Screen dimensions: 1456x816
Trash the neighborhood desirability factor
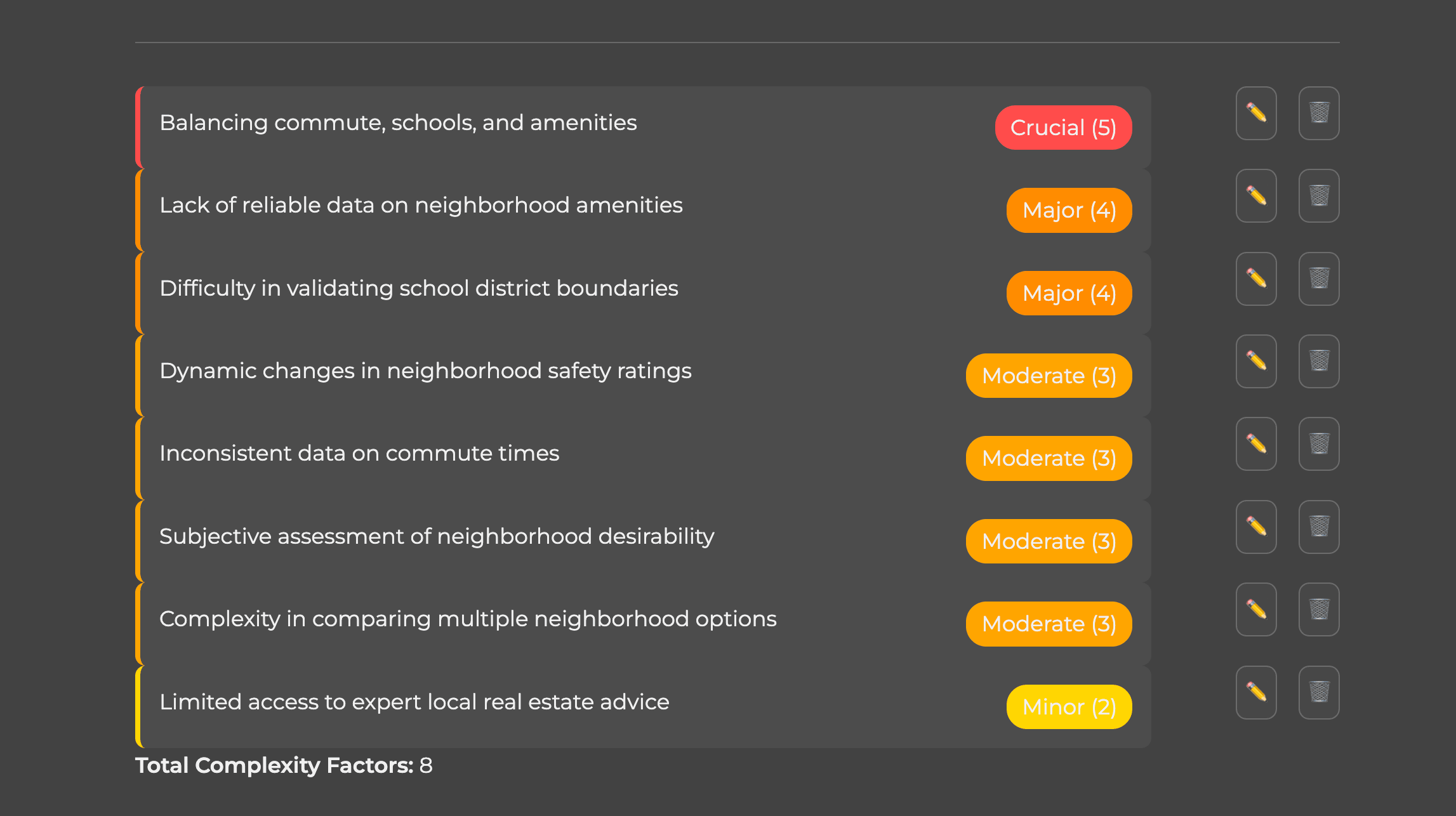(x=1319, y=527)
